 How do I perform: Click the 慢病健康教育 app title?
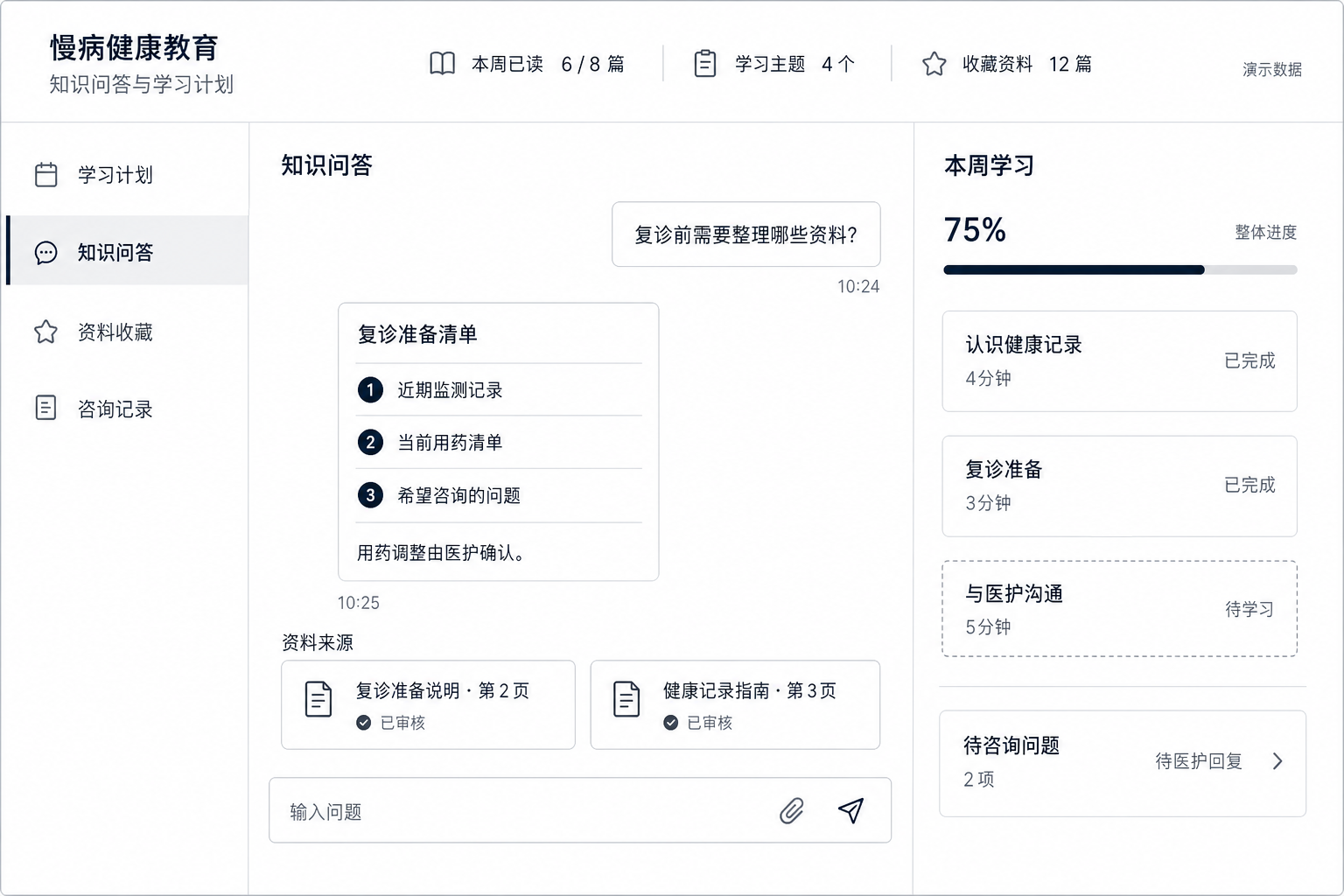(134, 48)
